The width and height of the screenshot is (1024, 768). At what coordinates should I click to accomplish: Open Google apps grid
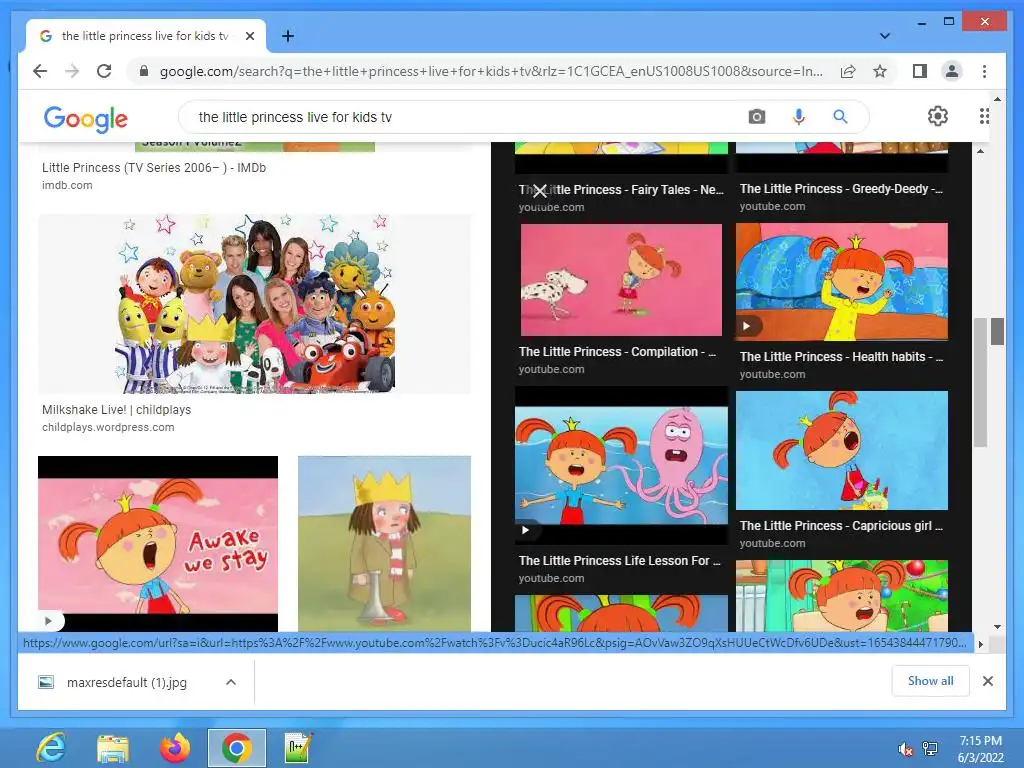(984, 116)
